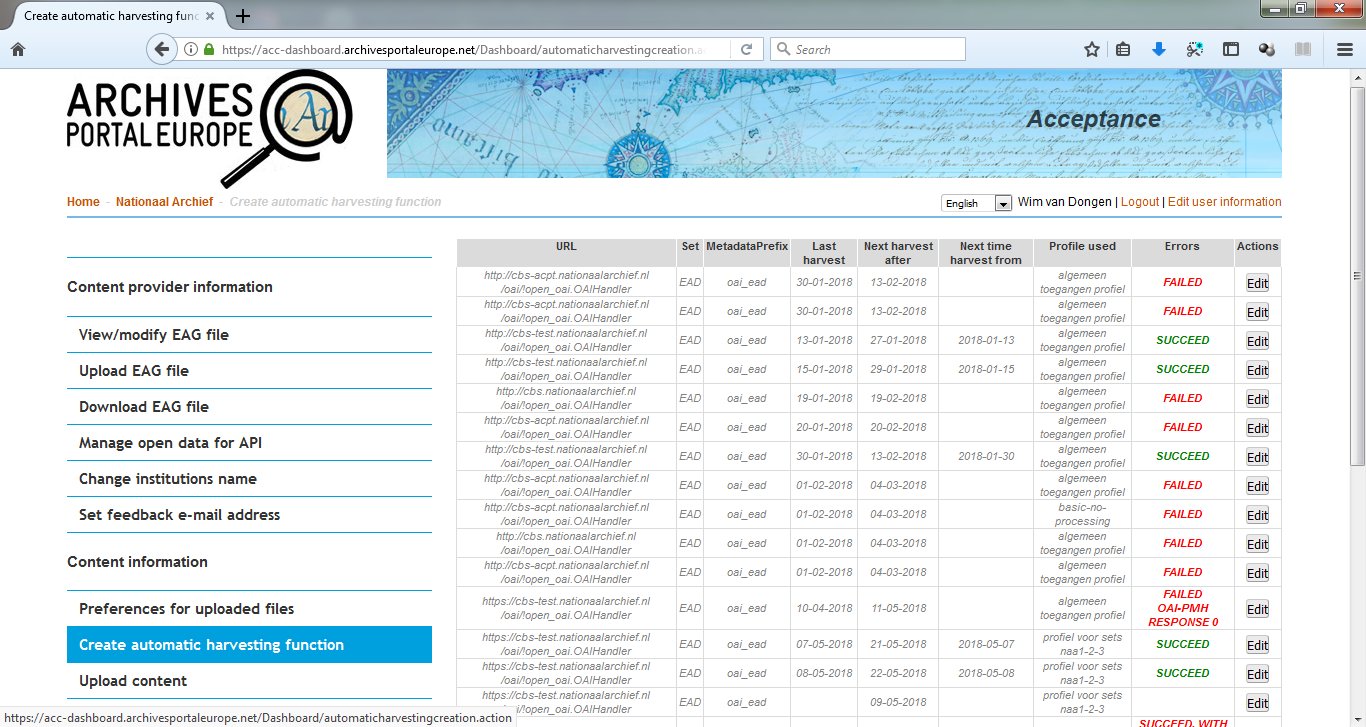Click the 'Content information' heading
Screen dimensions: 1366x727
(x=137, y=562)
